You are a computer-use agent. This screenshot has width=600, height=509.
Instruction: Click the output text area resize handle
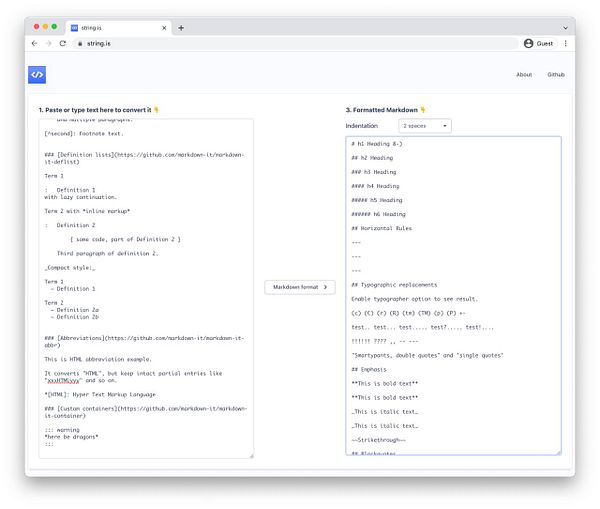pyautogui.click(x=559, y=453)
